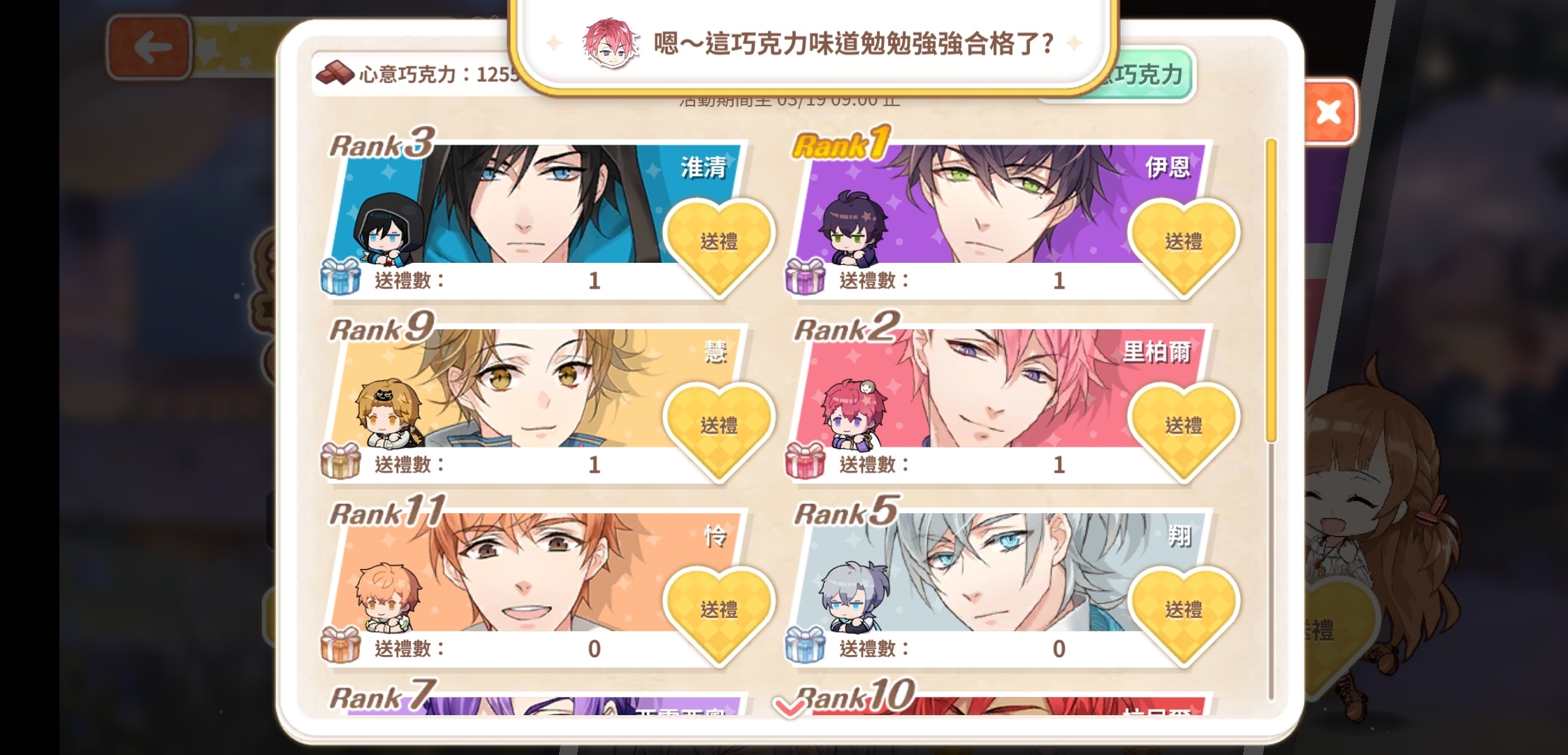Tap the 送禮 heart for 里柏爾
The height and width of the screenshot is (755, 1568).
point(1184,429)
